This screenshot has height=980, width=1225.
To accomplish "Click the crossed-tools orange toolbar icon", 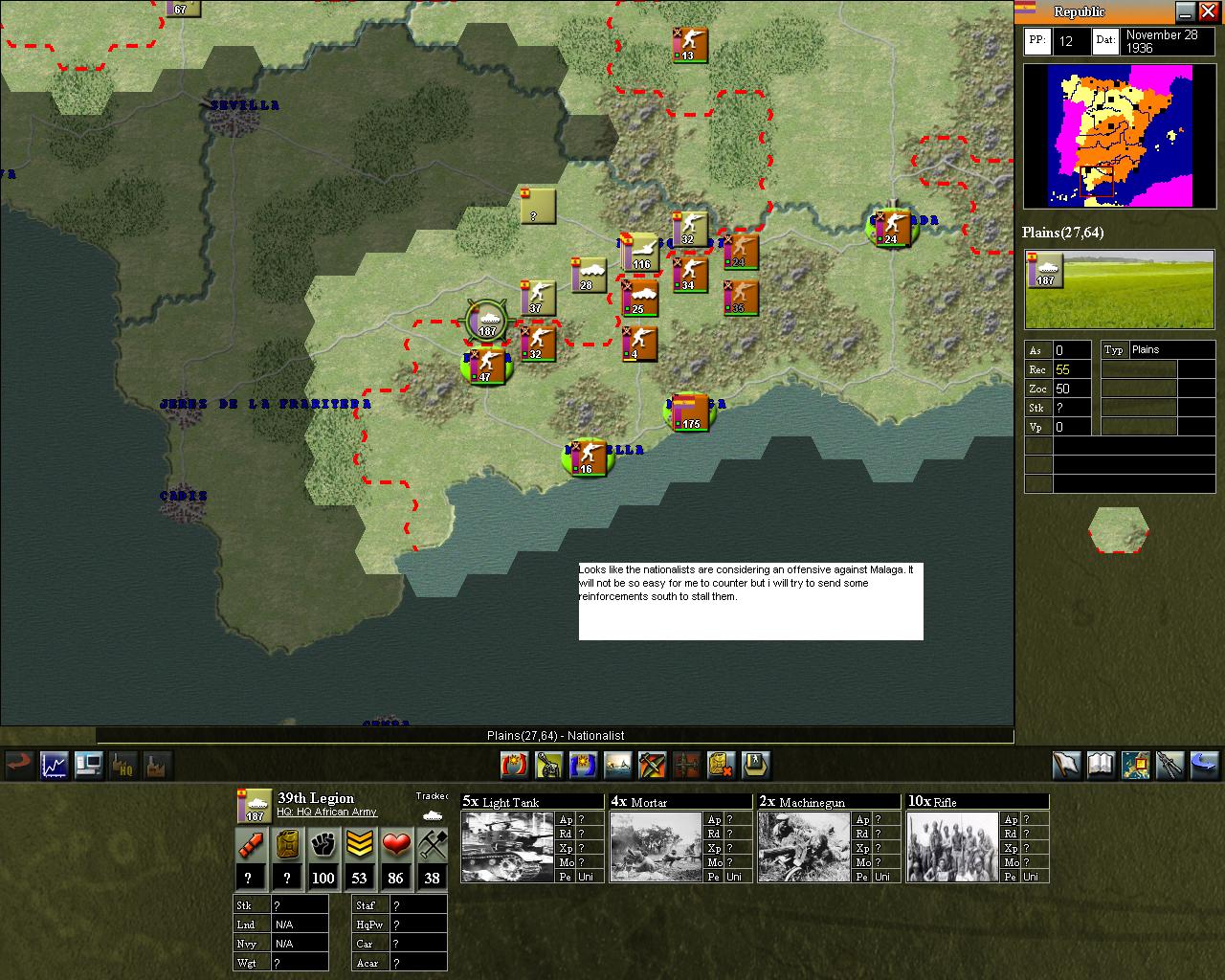I will (x=653, y=765).
